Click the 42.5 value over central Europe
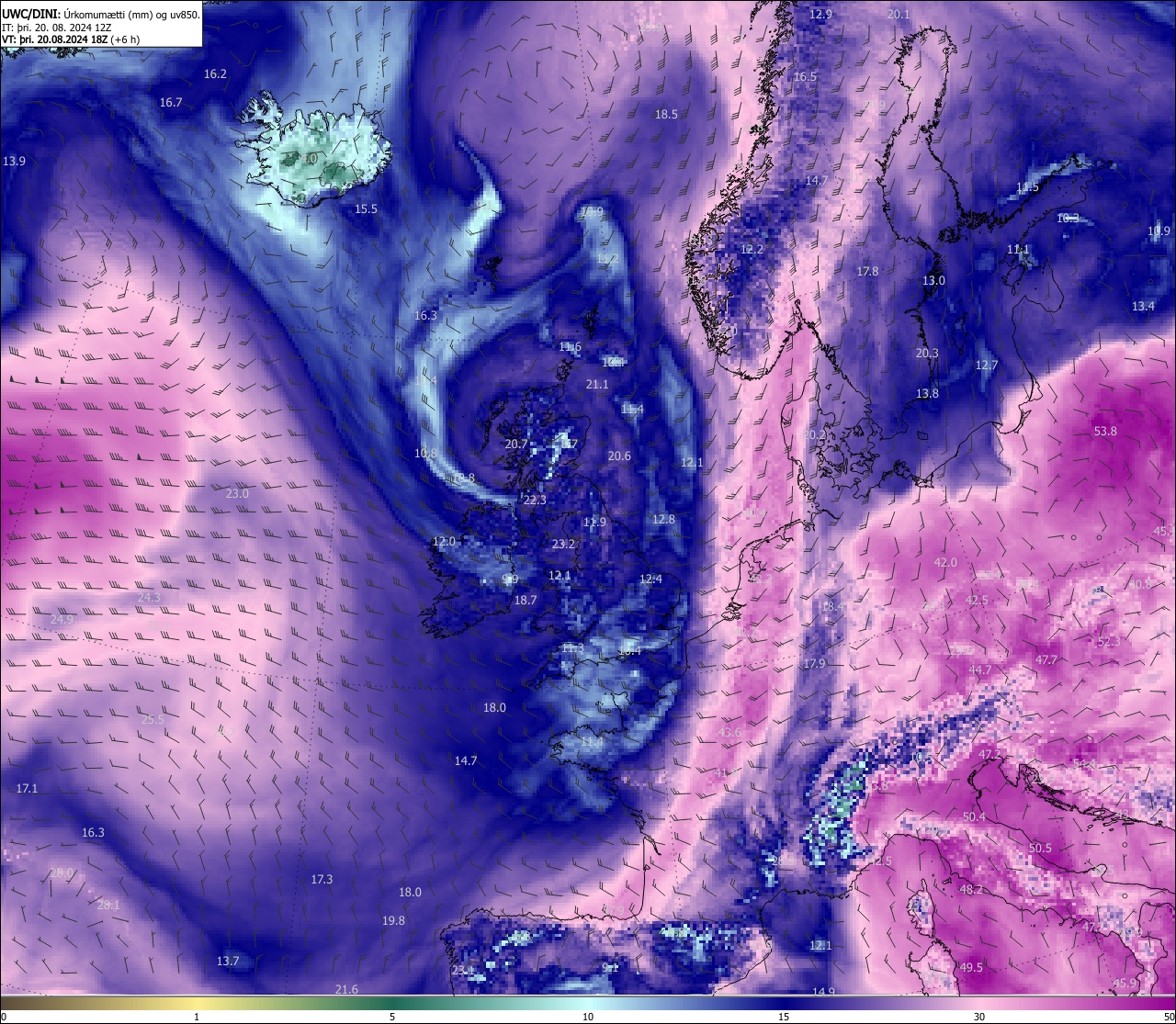The width and height of the screenshot is (1176, 1024). coord(977,600)
